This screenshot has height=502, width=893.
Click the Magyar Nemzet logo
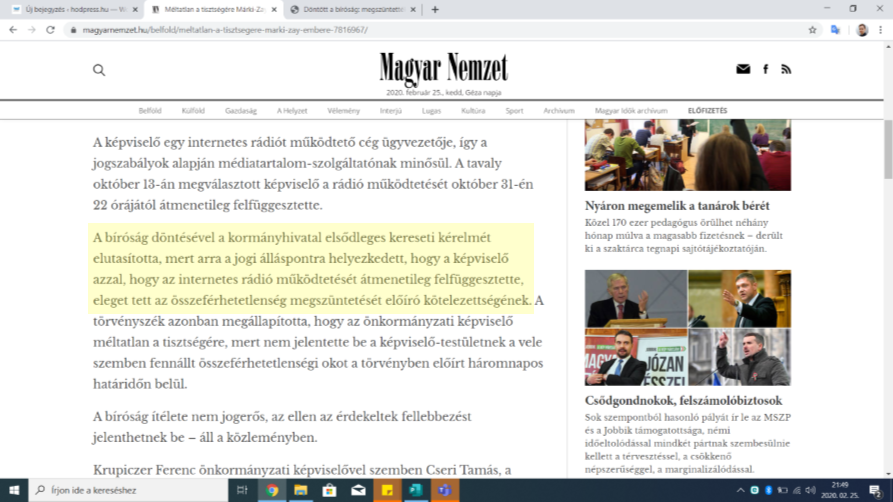(443, 68)
